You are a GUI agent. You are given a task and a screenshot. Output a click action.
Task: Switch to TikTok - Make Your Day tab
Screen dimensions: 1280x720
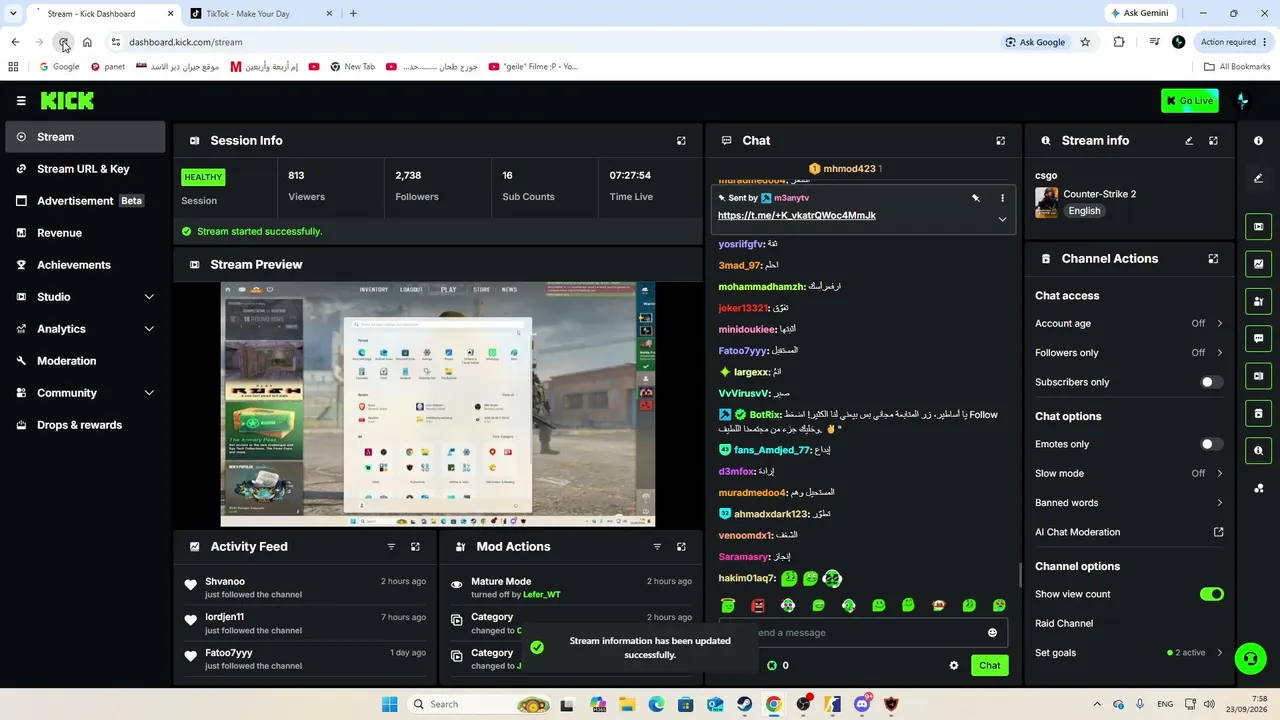tap(262, 14)
